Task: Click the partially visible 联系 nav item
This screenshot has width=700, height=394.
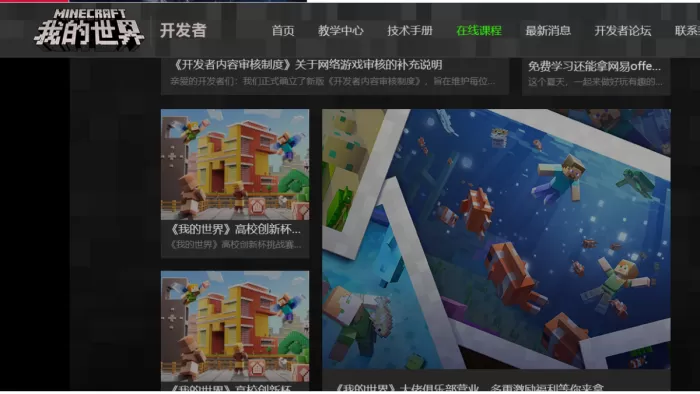Action: 687,31
